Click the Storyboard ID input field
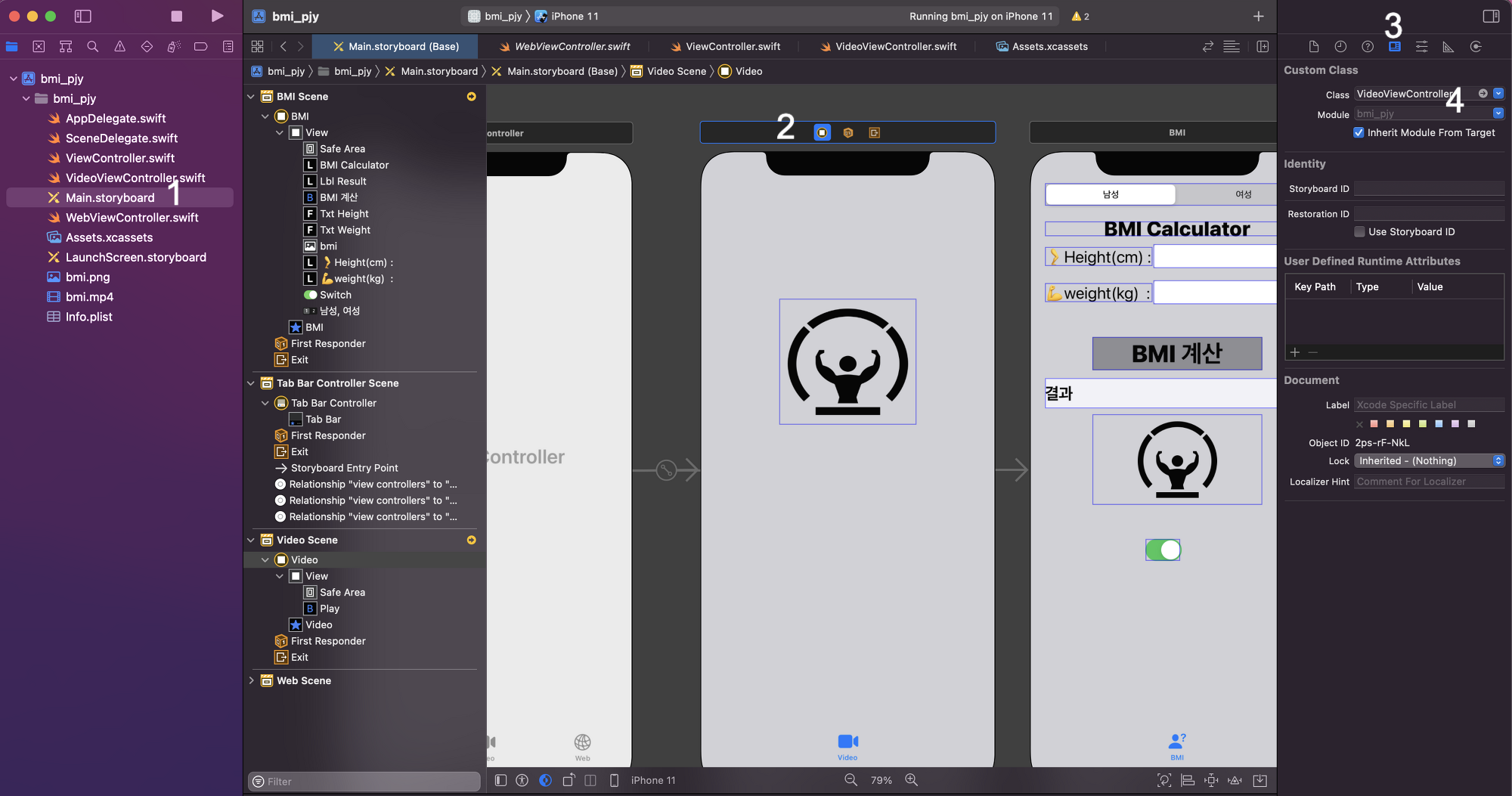The height and width of the screenshot is (796, 1512). [x=1429, y=189]
